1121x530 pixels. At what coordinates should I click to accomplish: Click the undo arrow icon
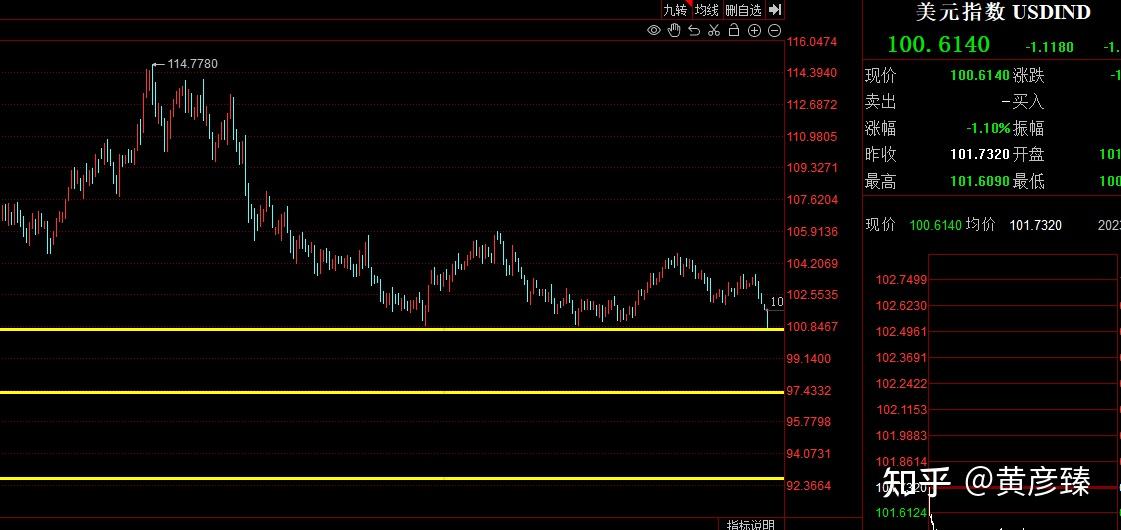click(x=693, y=30)
